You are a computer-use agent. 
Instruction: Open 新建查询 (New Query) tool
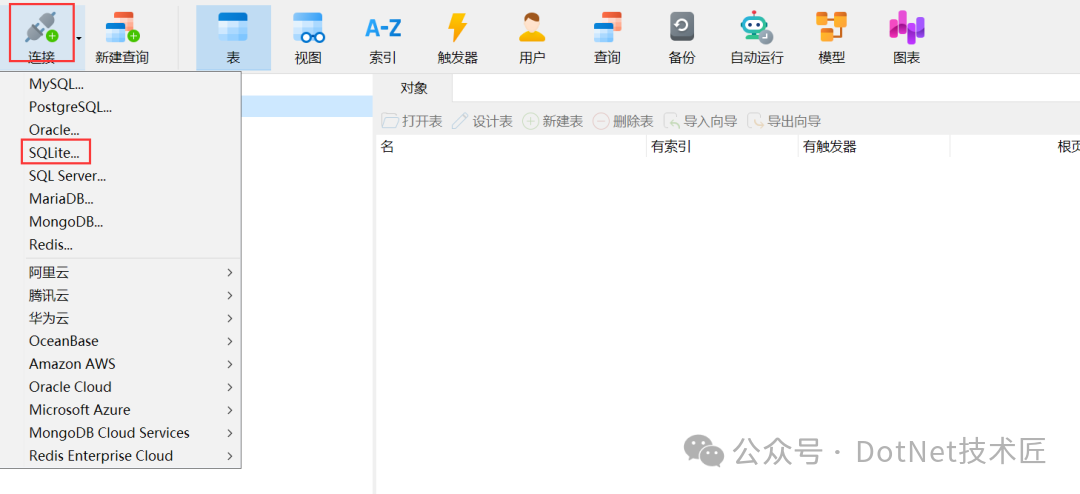click(x=122, y=38)
